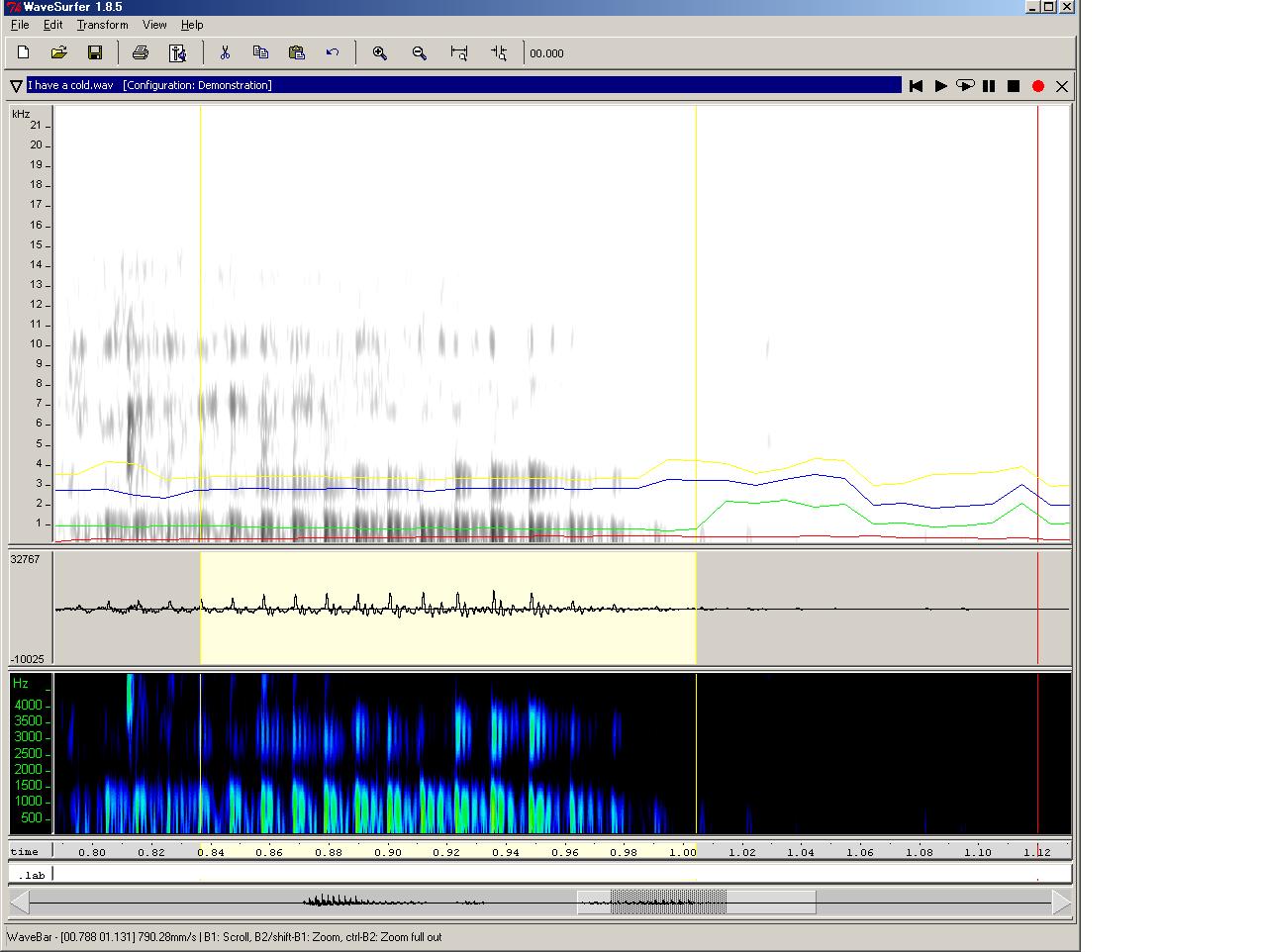Toggle loop playback button

(x=964, y=86)
